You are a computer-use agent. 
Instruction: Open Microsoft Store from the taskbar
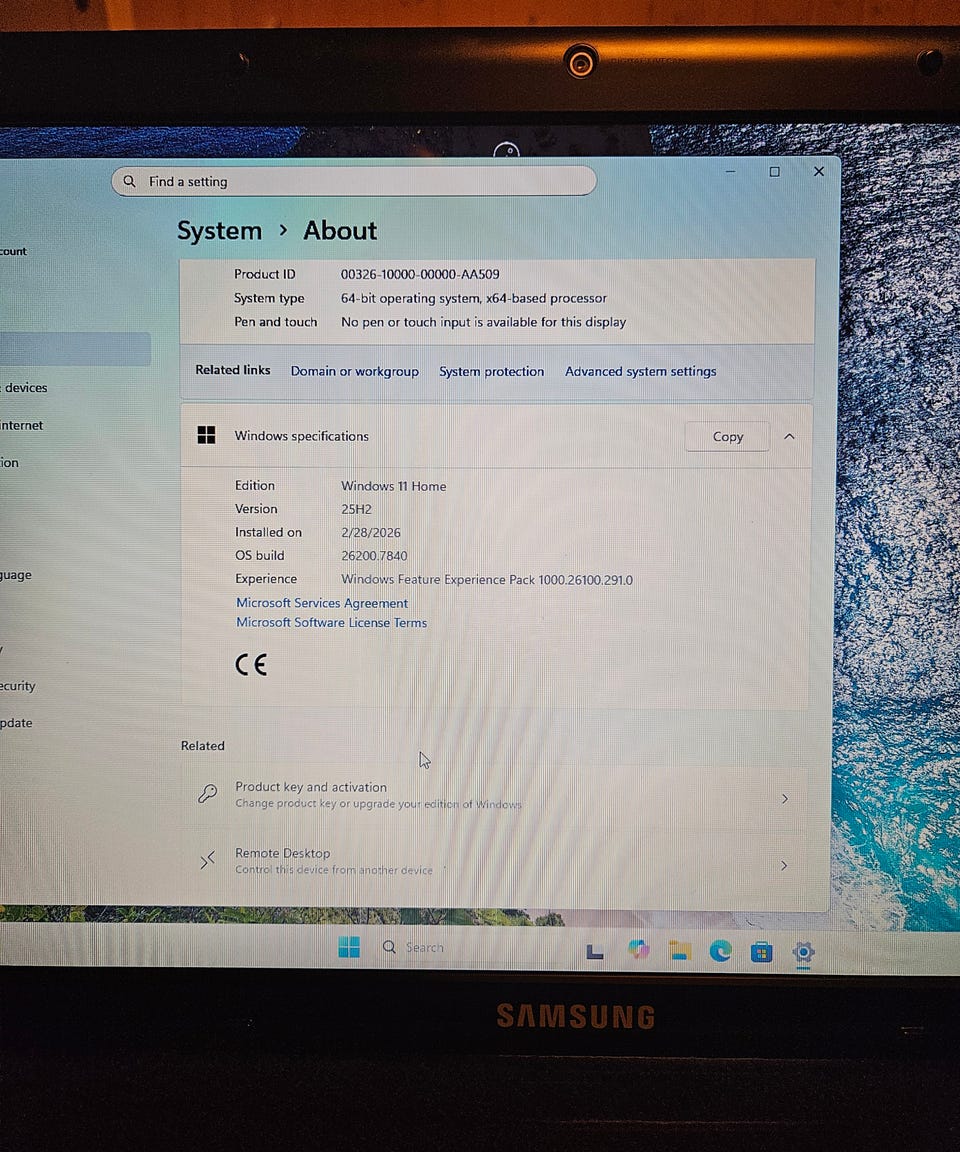(x=762, y=952)
